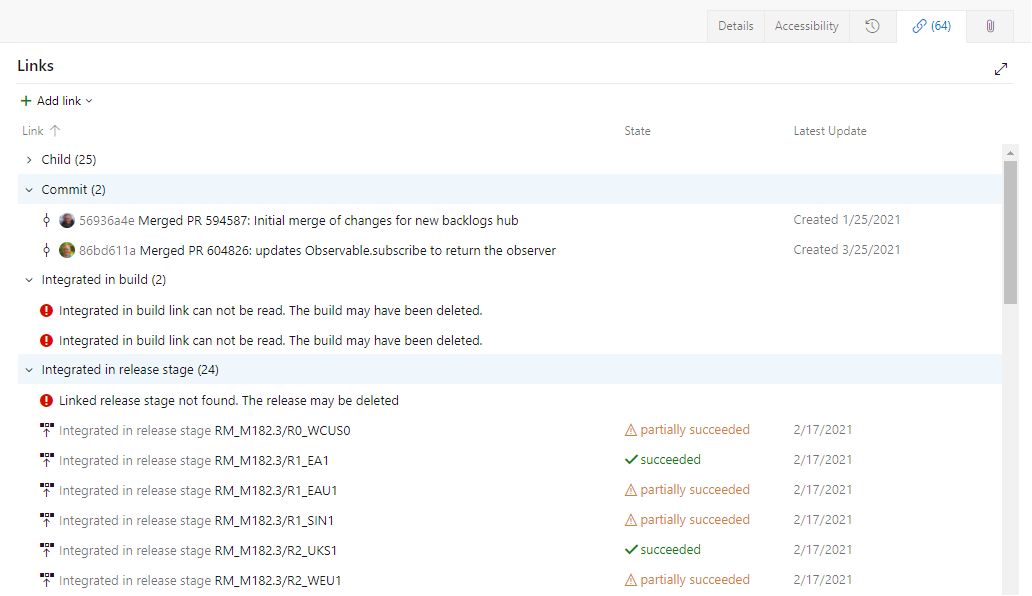Click the error icon on linked release stage not found

click(x=46, y=399)
